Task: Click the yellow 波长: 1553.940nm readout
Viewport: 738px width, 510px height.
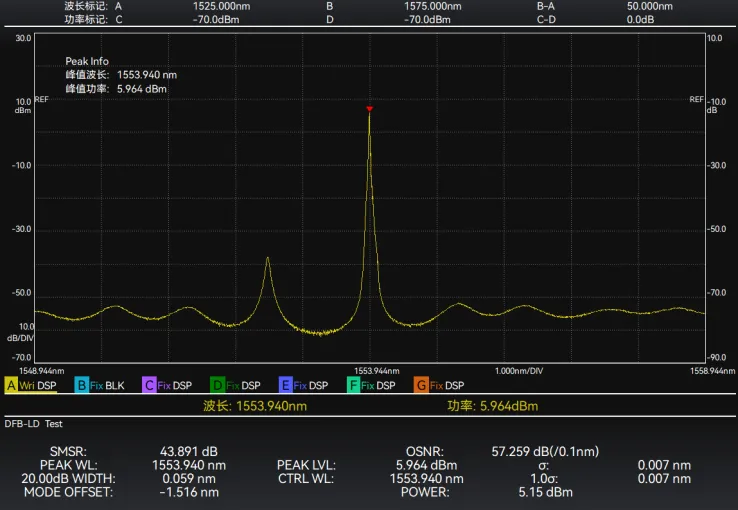Action: pos(255,406)
